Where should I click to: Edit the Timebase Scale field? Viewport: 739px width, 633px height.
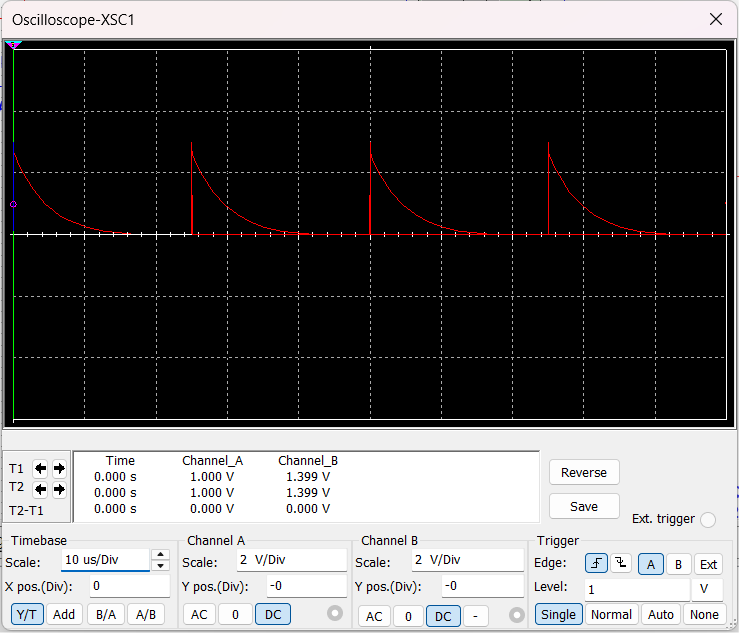pyautogui.click(x=106, y=560)
